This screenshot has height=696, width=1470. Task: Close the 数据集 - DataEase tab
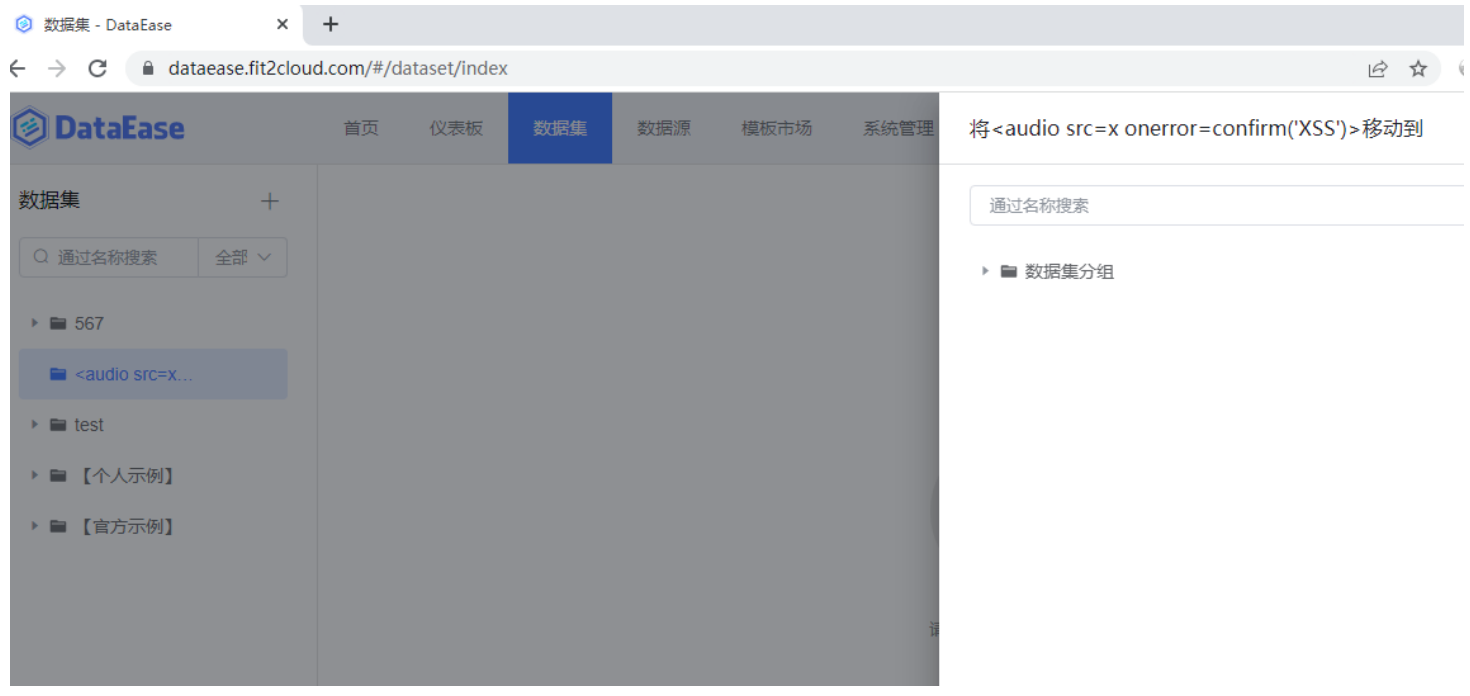pyautogui.click(x=283, y=24)
